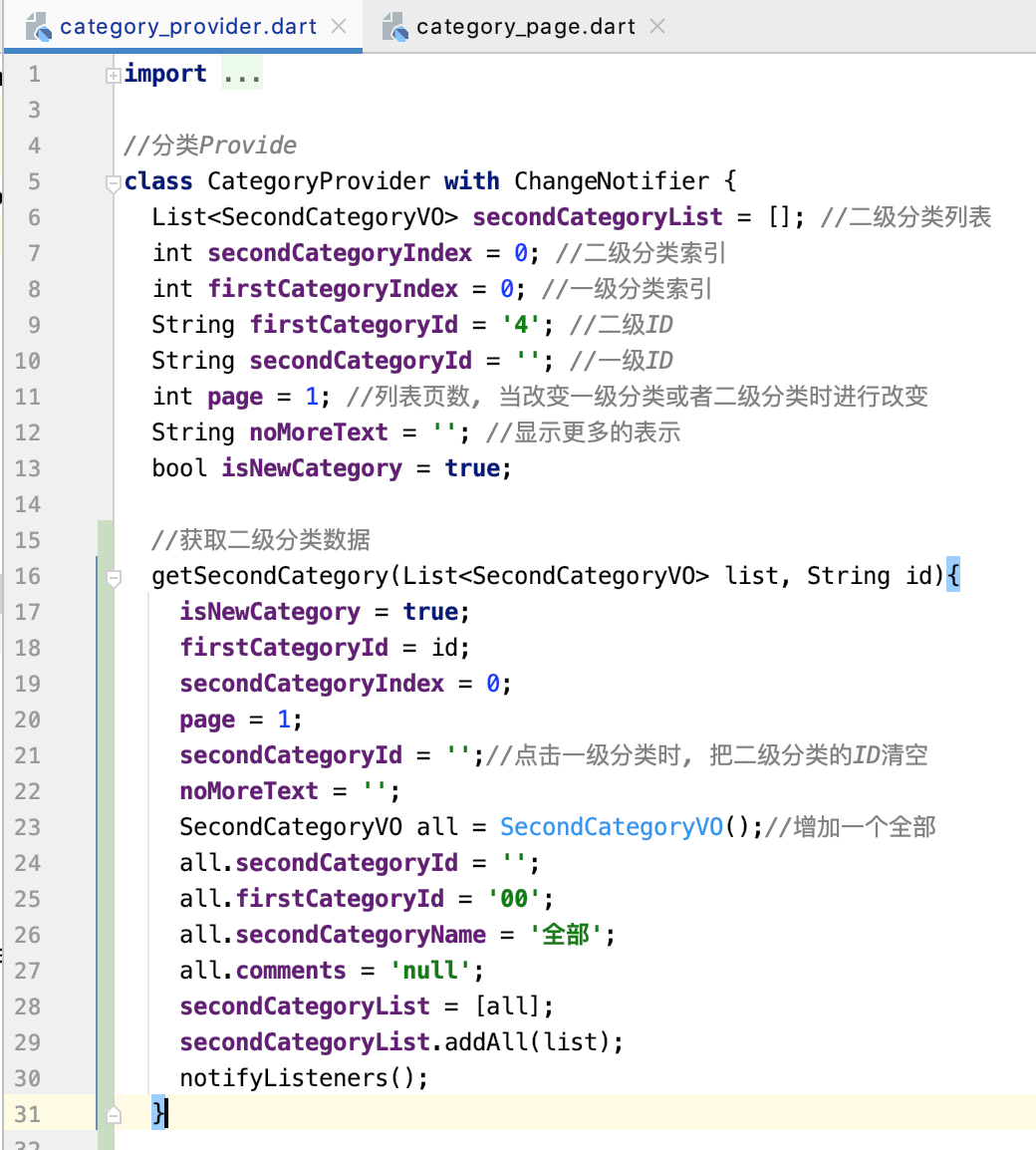Click the collapsed import ellipsis placeholder
The width and height of the screenshot is (1036, 1150).
coord(242,74)
